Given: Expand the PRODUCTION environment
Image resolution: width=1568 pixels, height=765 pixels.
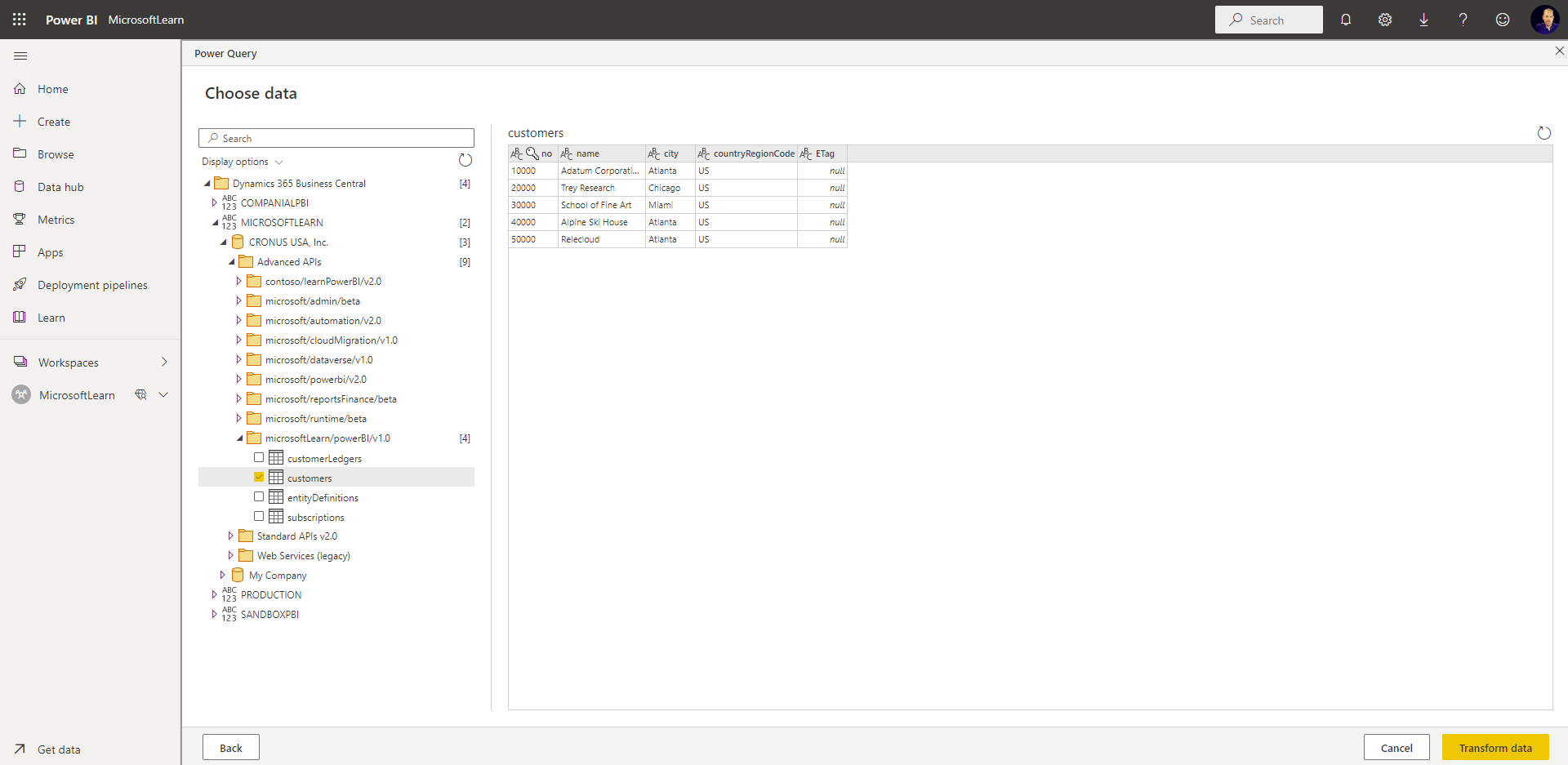Looking at the screenshot, I should (x=214, y=594).
